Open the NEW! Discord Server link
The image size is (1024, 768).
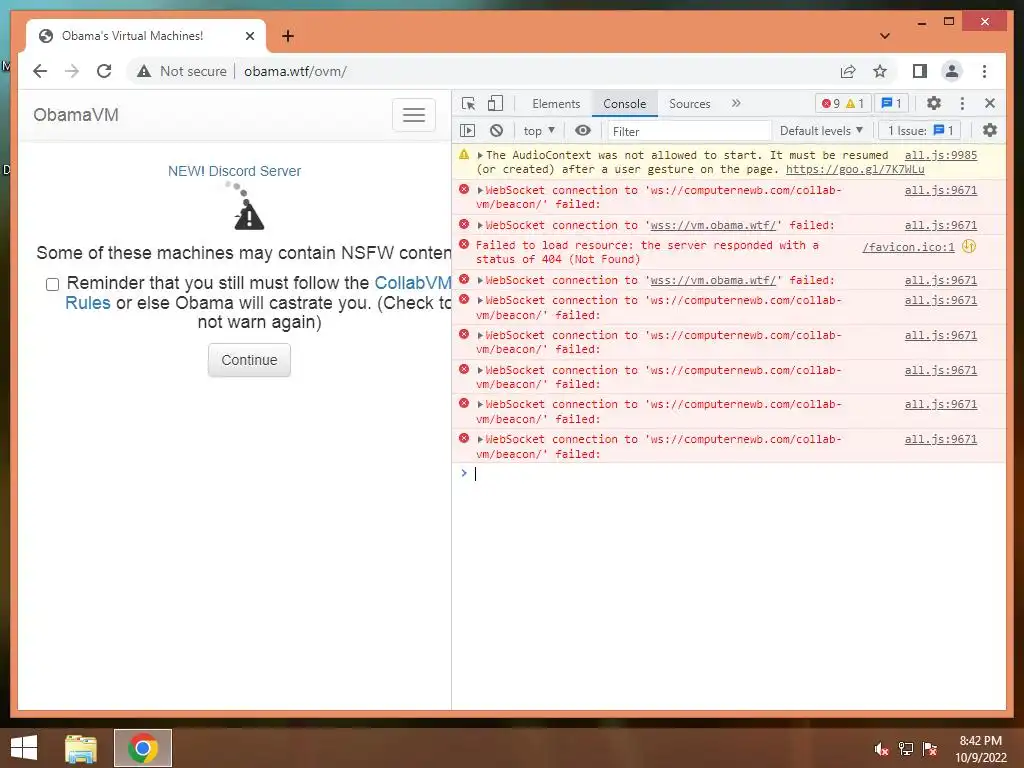tap(234, 171)
